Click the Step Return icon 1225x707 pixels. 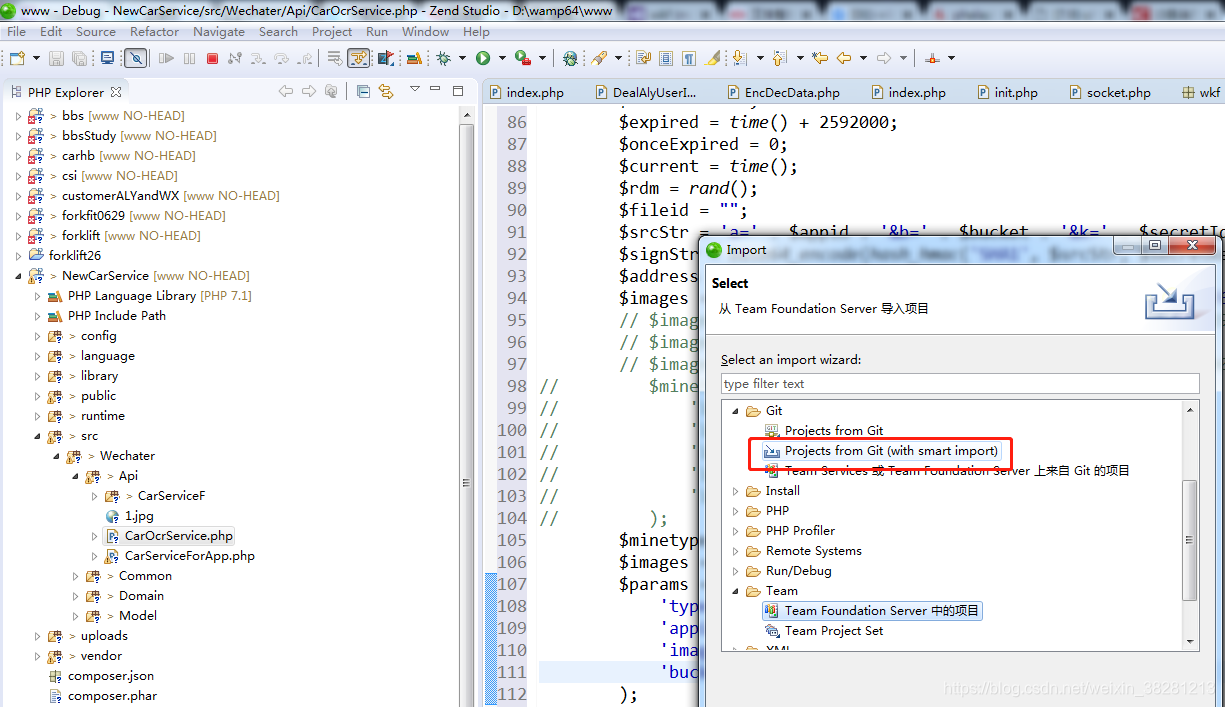click(x=304, y=58)
